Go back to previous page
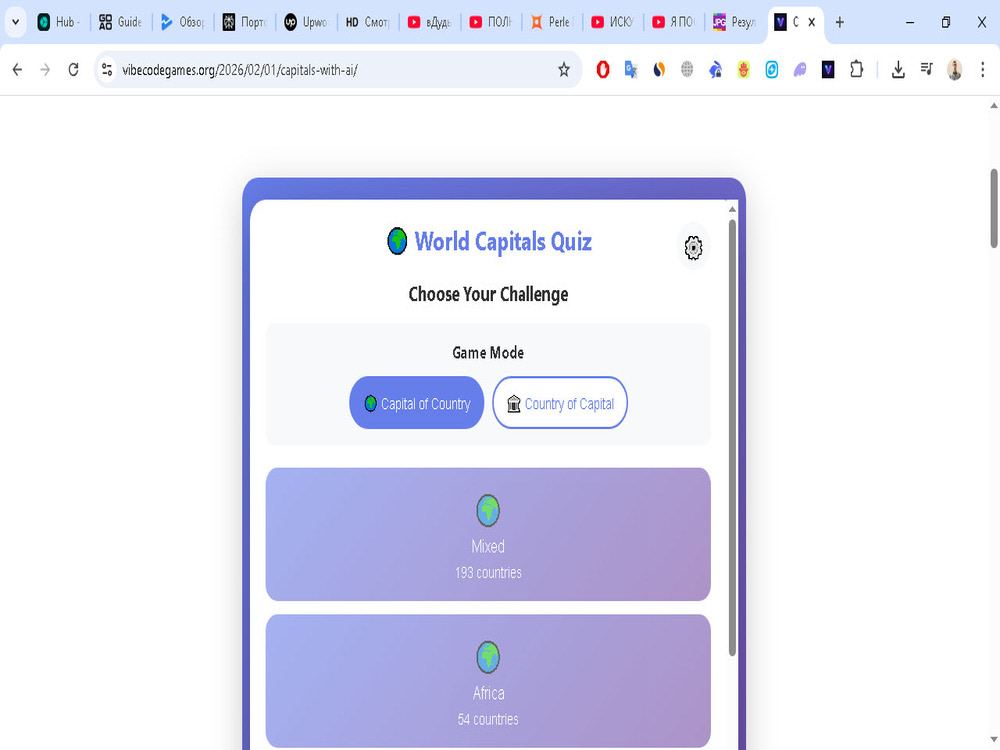This screenshot has height=750, width=1000. [x=17, y=70]
